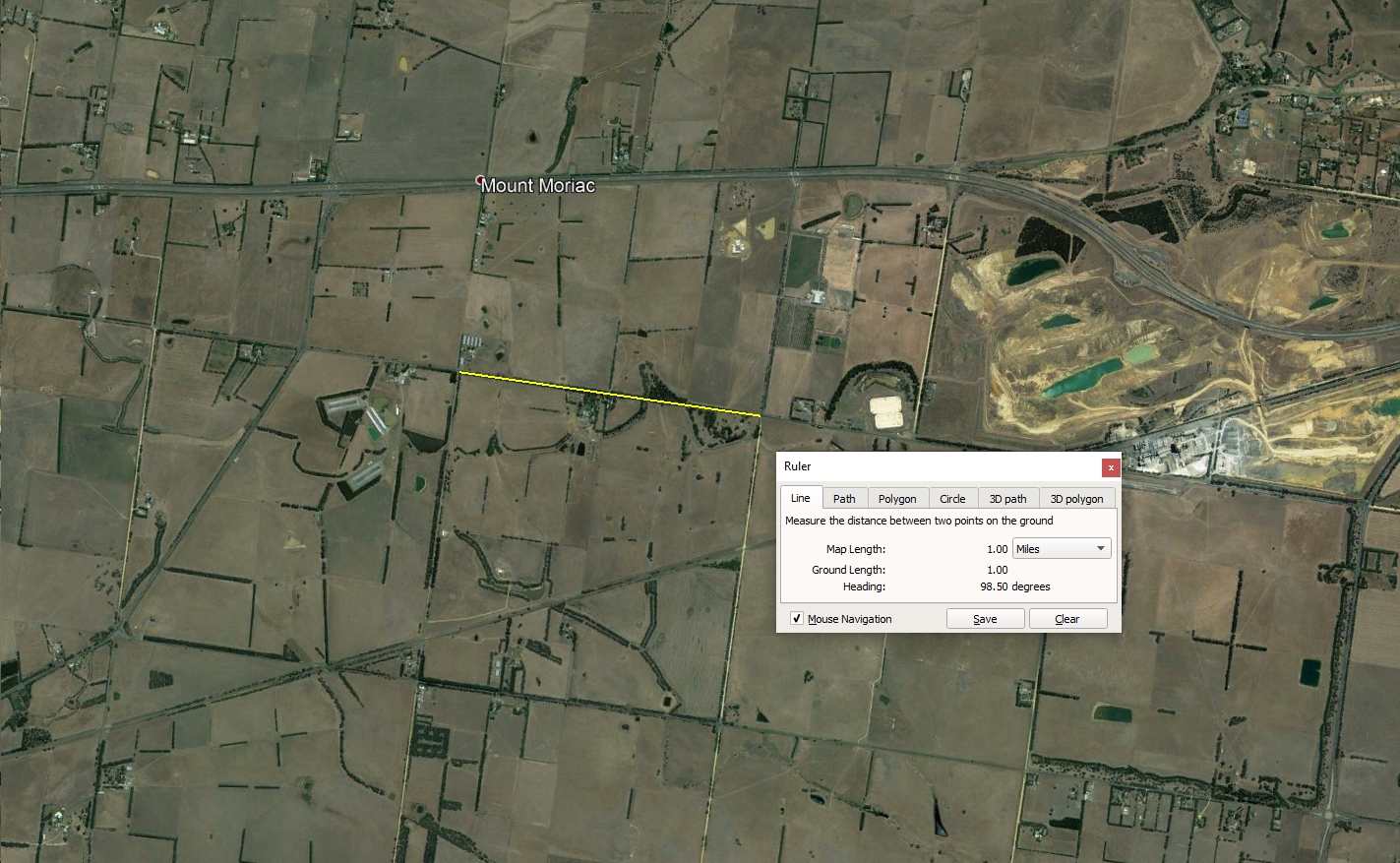Switch to the Line tab
1400x863 pixels.
tap(801, 498)
